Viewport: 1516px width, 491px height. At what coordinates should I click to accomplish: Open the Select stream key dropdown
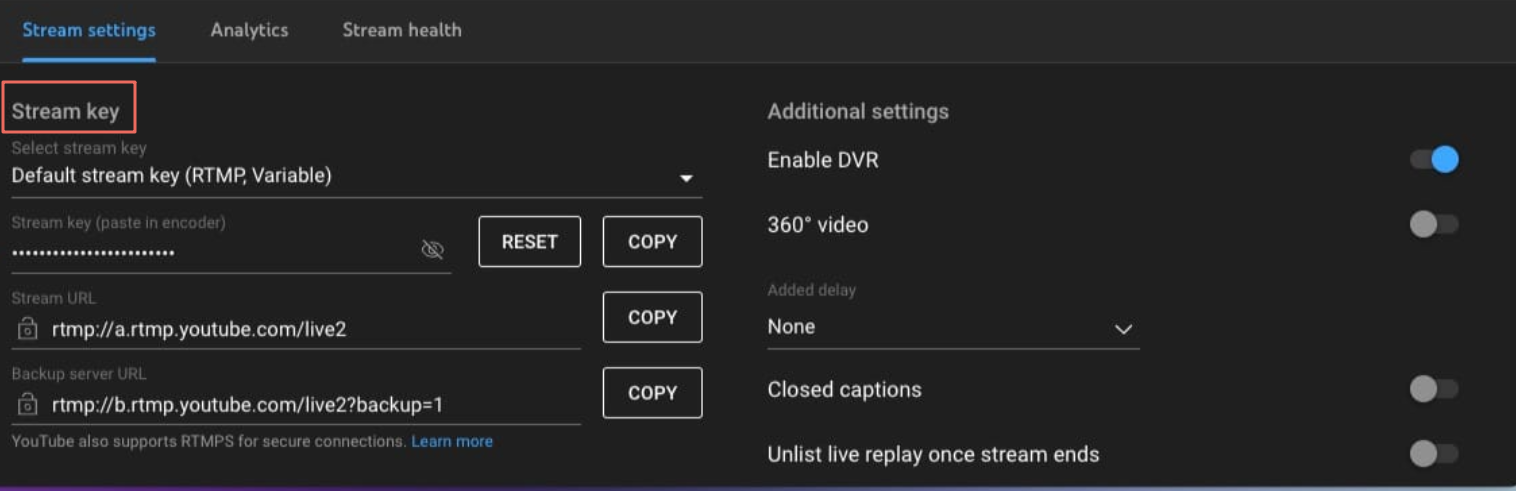click(x=356, y=177)
